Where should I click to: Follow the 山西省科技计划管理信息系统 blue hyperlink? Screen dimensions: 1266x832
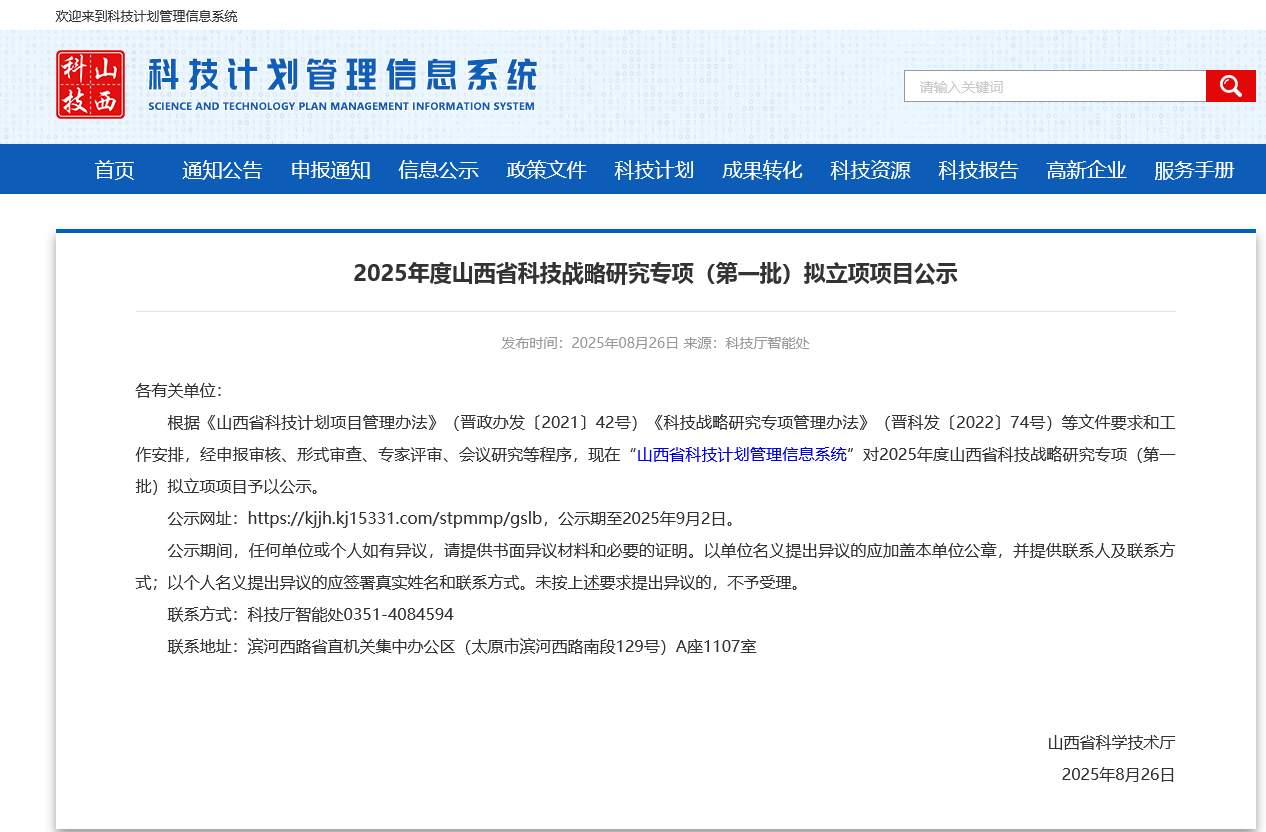[x=741, y=455]
